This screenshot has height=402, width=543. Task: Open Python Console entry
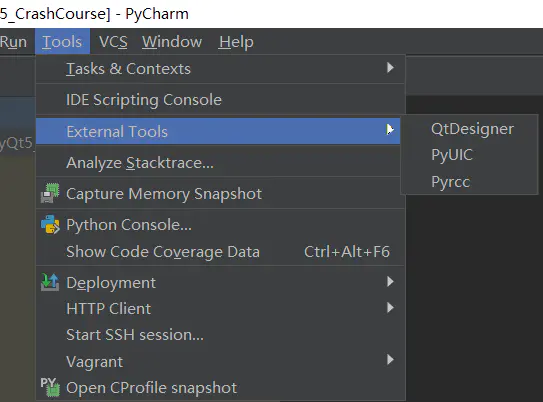[221, 225]
